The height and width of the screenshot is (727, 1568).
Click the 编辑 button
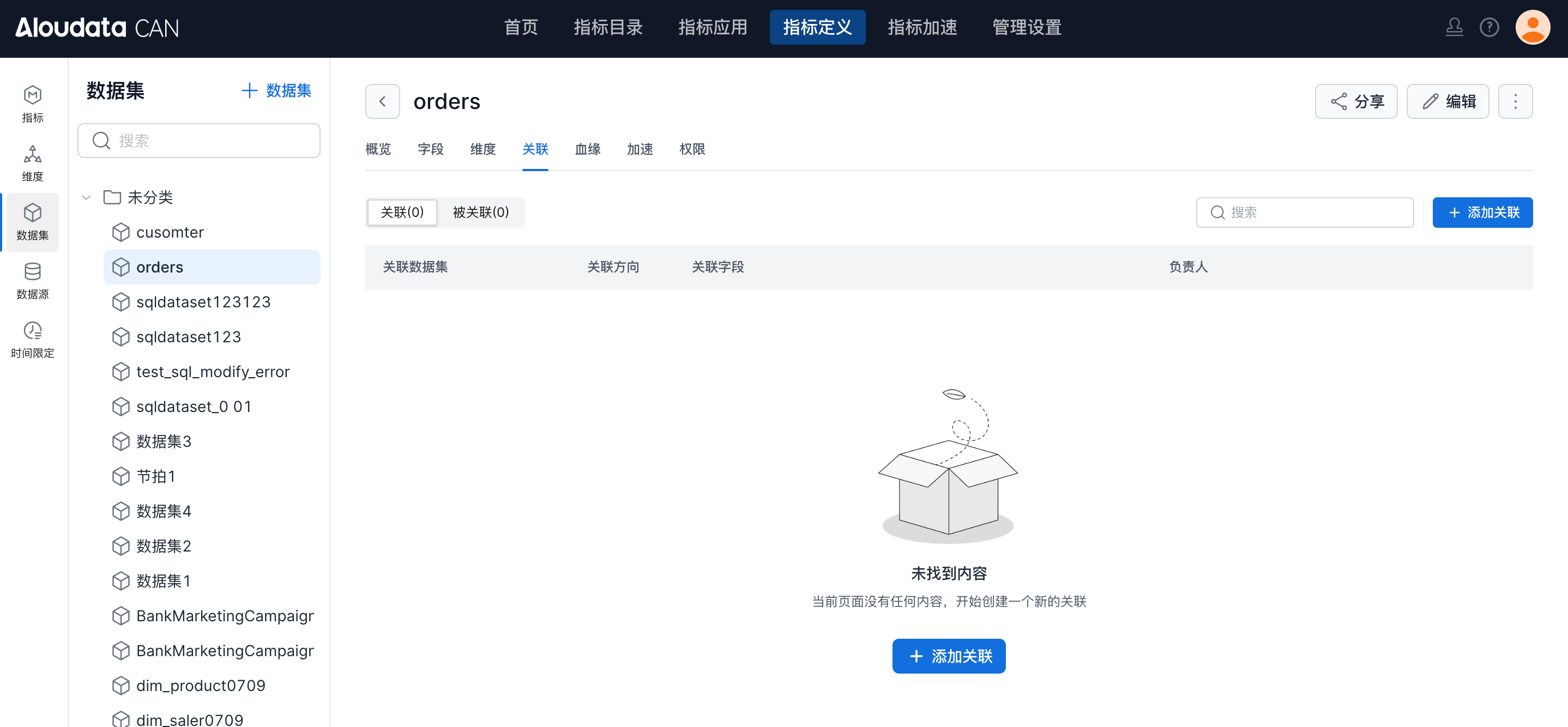pos(1448,101)
